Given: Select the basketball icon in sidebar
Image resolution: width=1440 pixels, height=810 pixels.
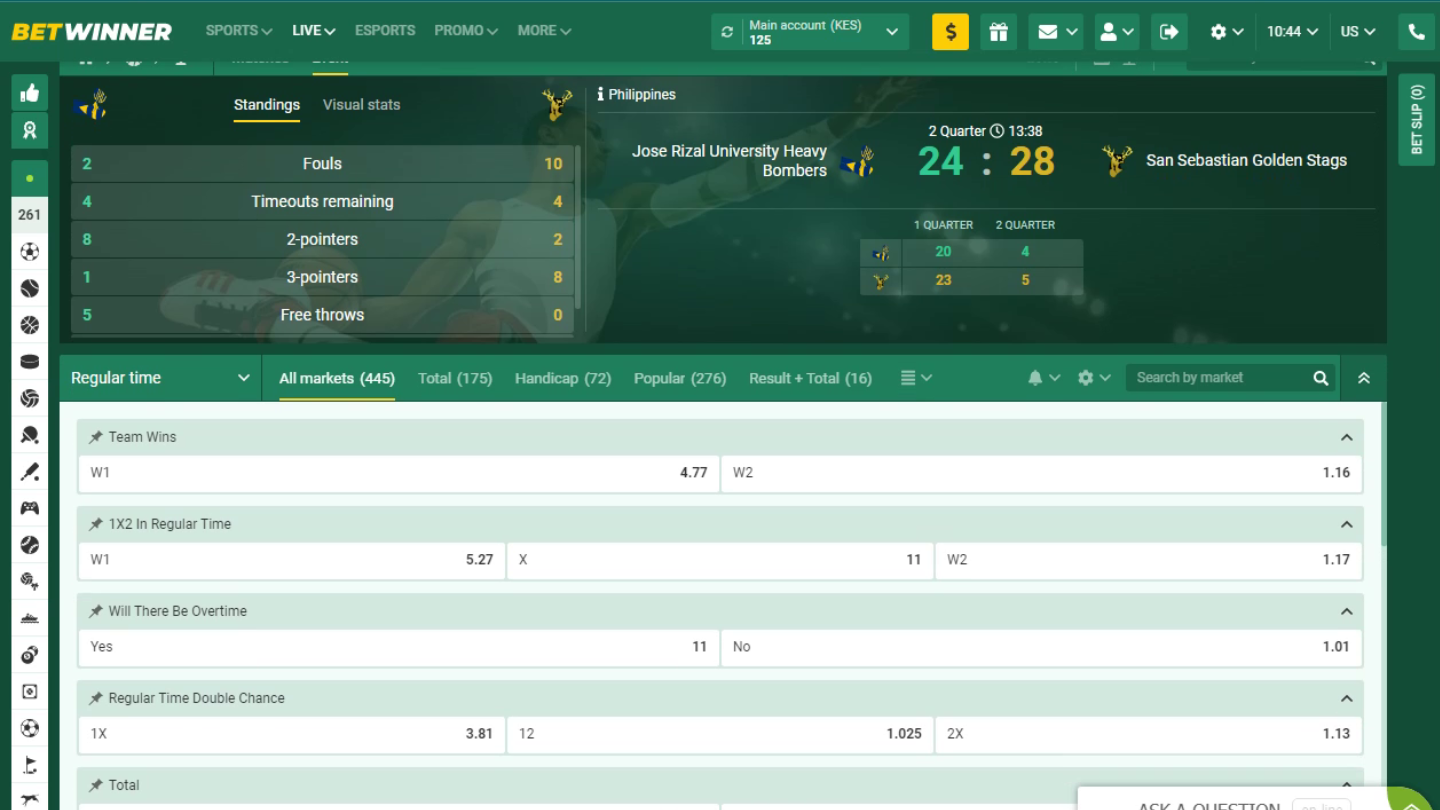Looking at the screenshot, I should point(30,325).
